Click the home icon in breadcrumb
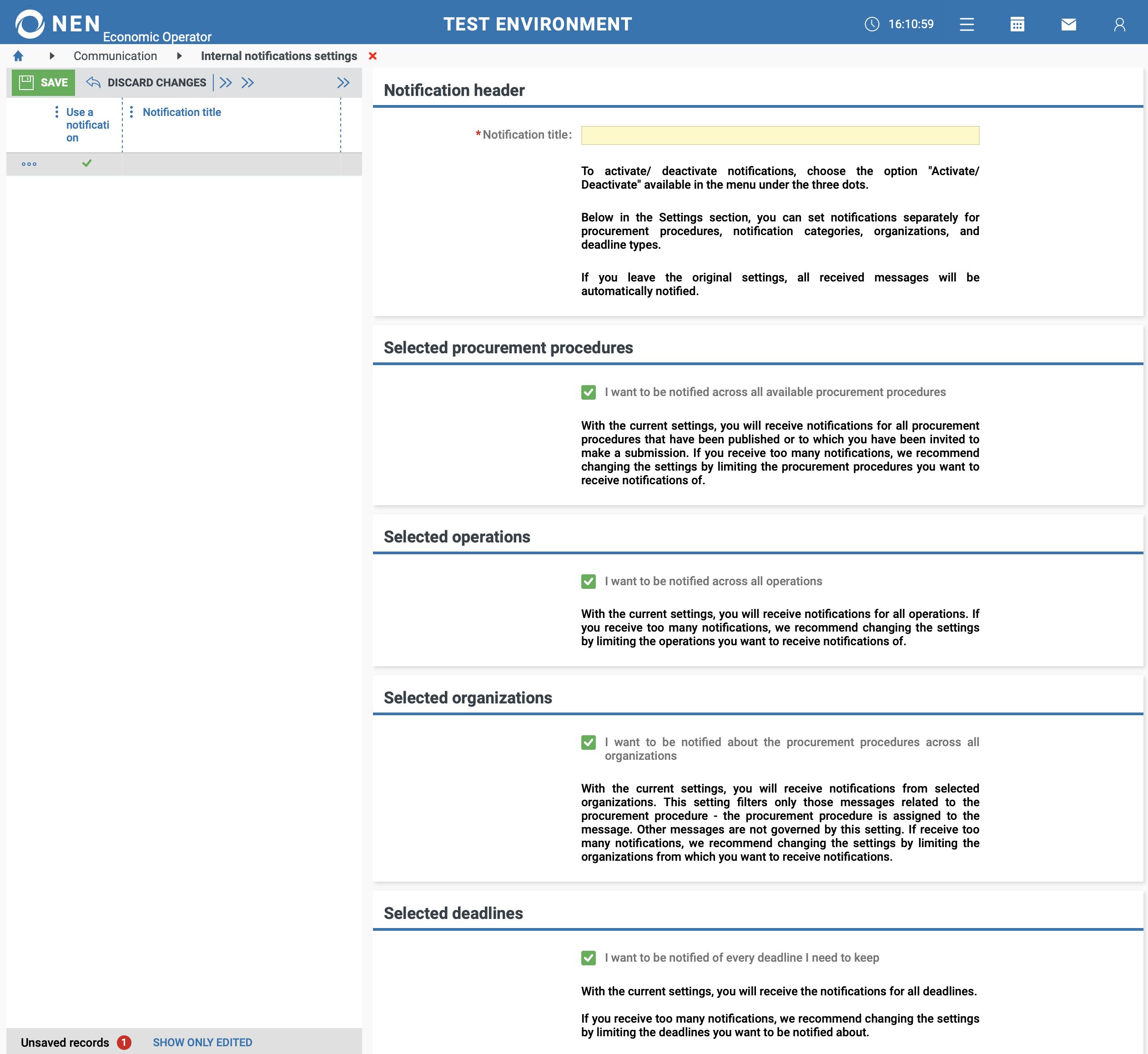1148x1054 pixels. 18,56
